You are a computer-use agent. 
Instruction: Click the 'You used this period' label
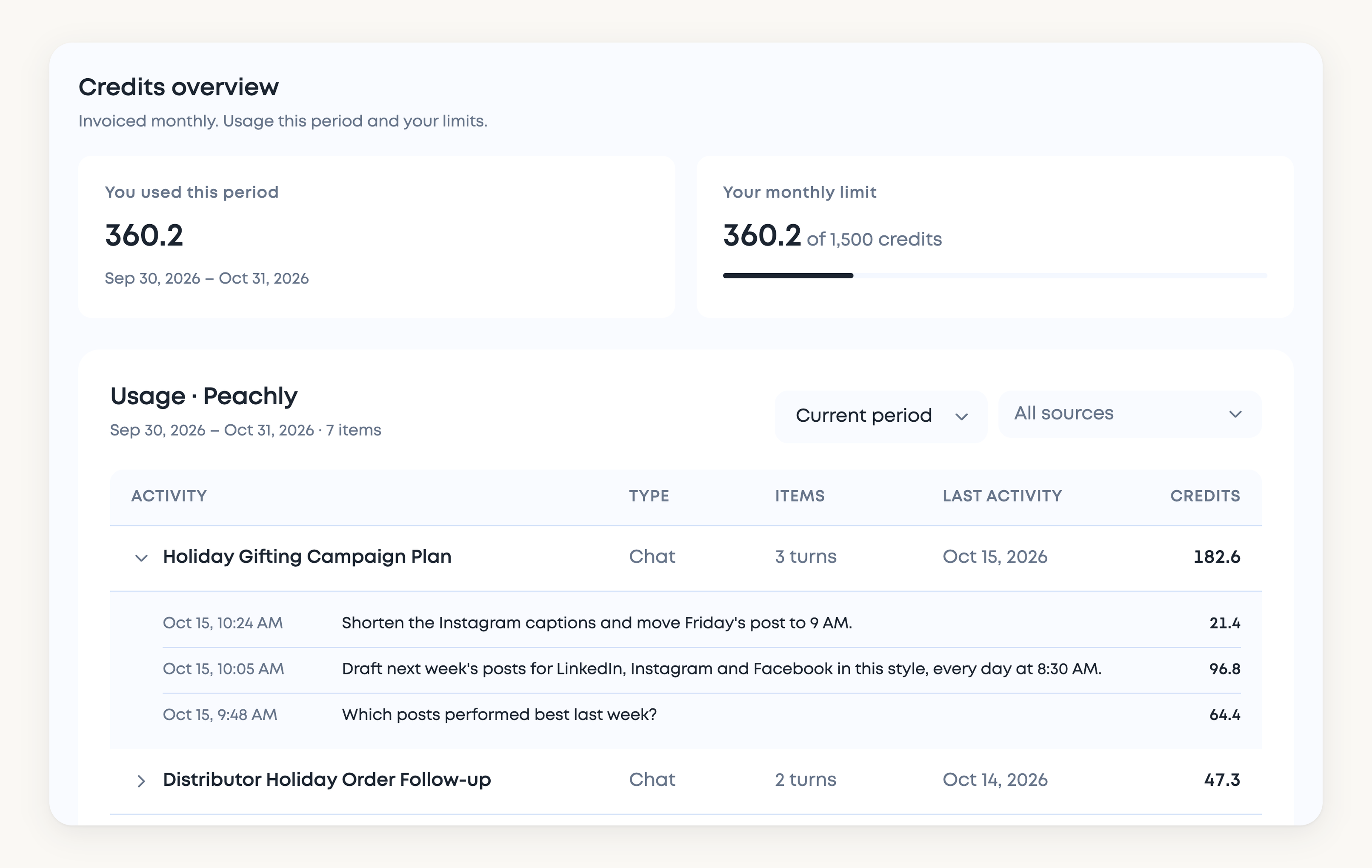[192, 192]
